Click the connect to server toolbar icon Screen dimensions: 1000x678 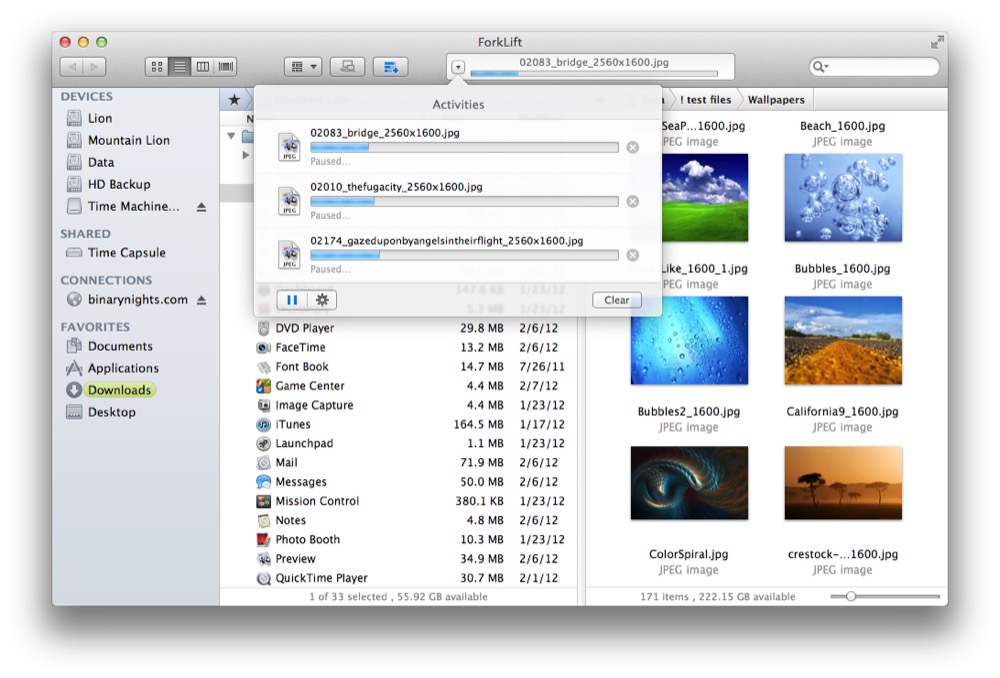[x=346, y=67]
